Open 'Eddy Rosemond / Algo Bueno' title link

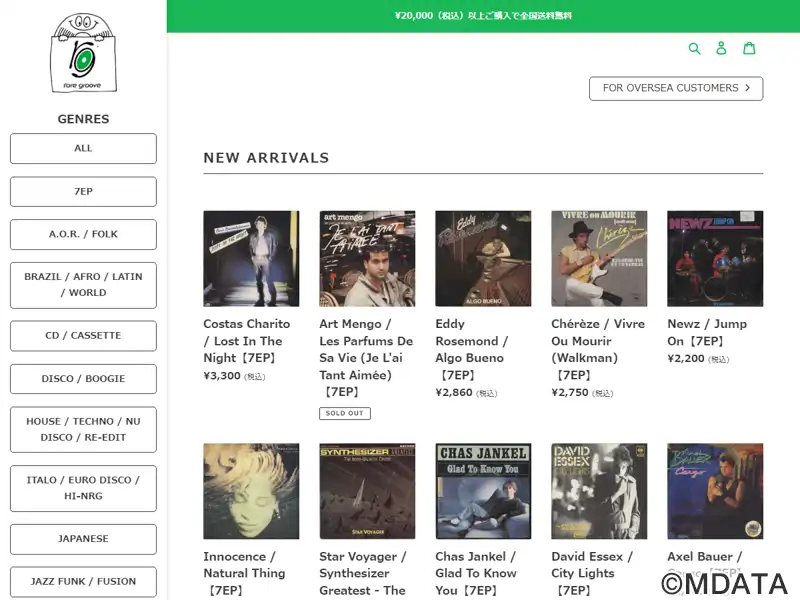point(472,349)
